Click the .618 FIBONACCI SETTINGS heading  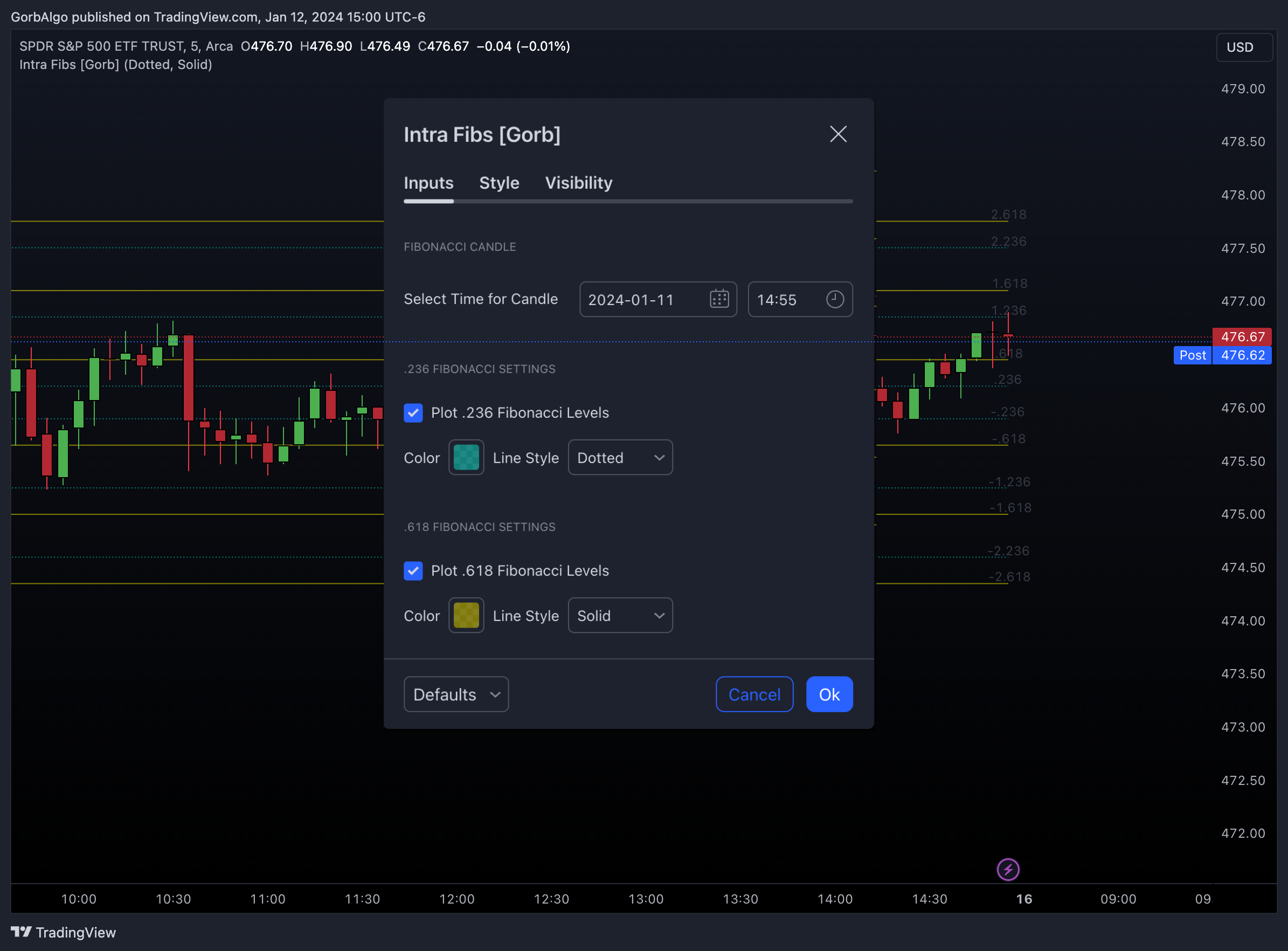pyautogui.click(x=480, y=527)
